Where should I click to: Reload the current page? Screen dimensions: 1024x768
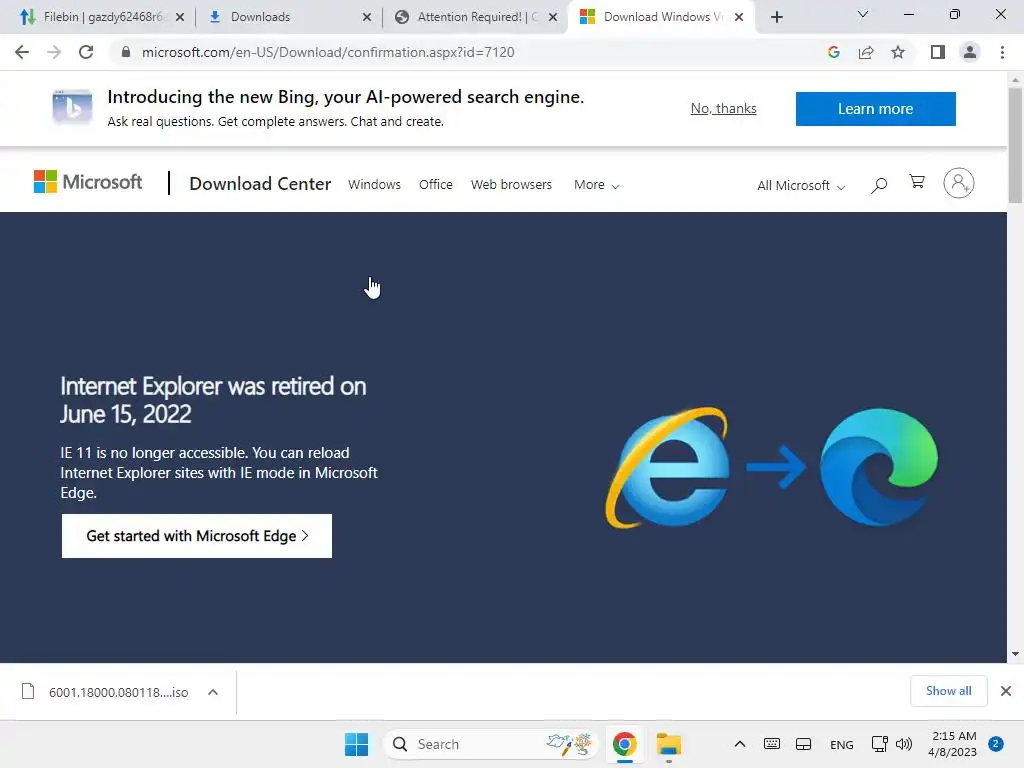tap(86, 52)
